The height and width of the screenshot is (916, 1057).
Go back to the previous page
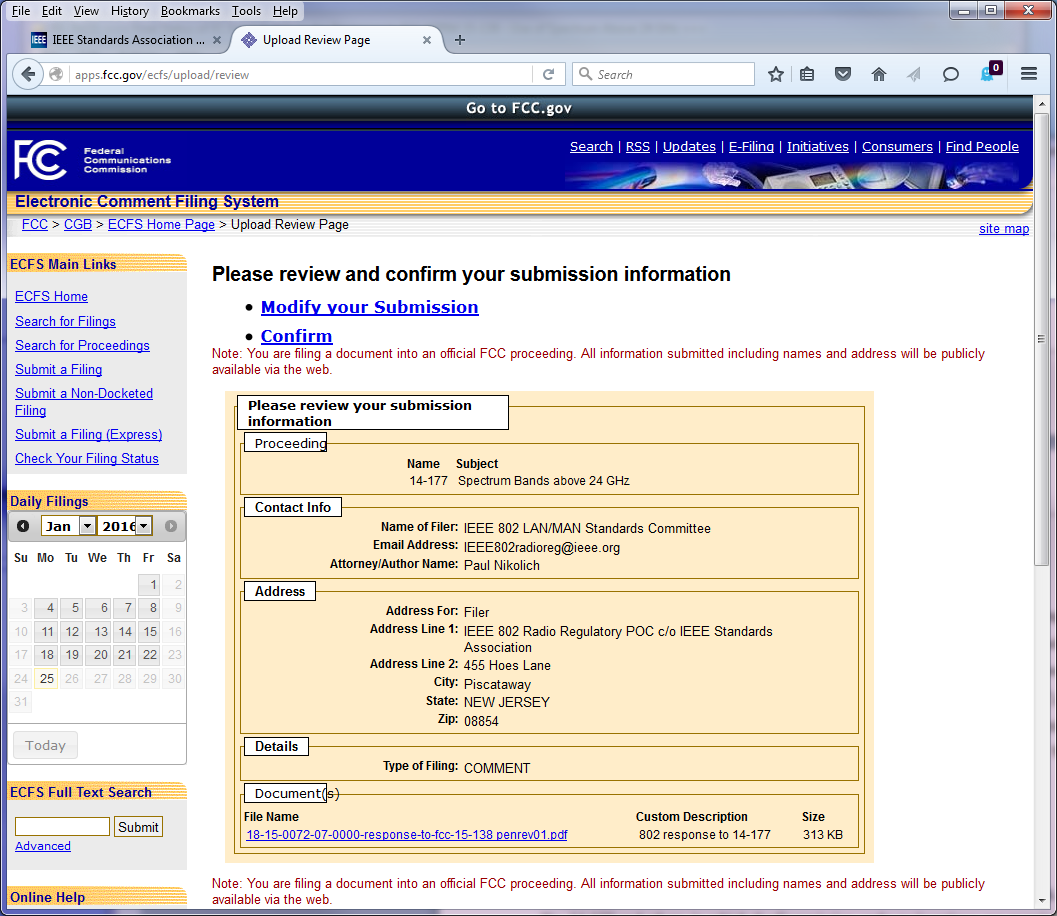click(x=28, y=74)
